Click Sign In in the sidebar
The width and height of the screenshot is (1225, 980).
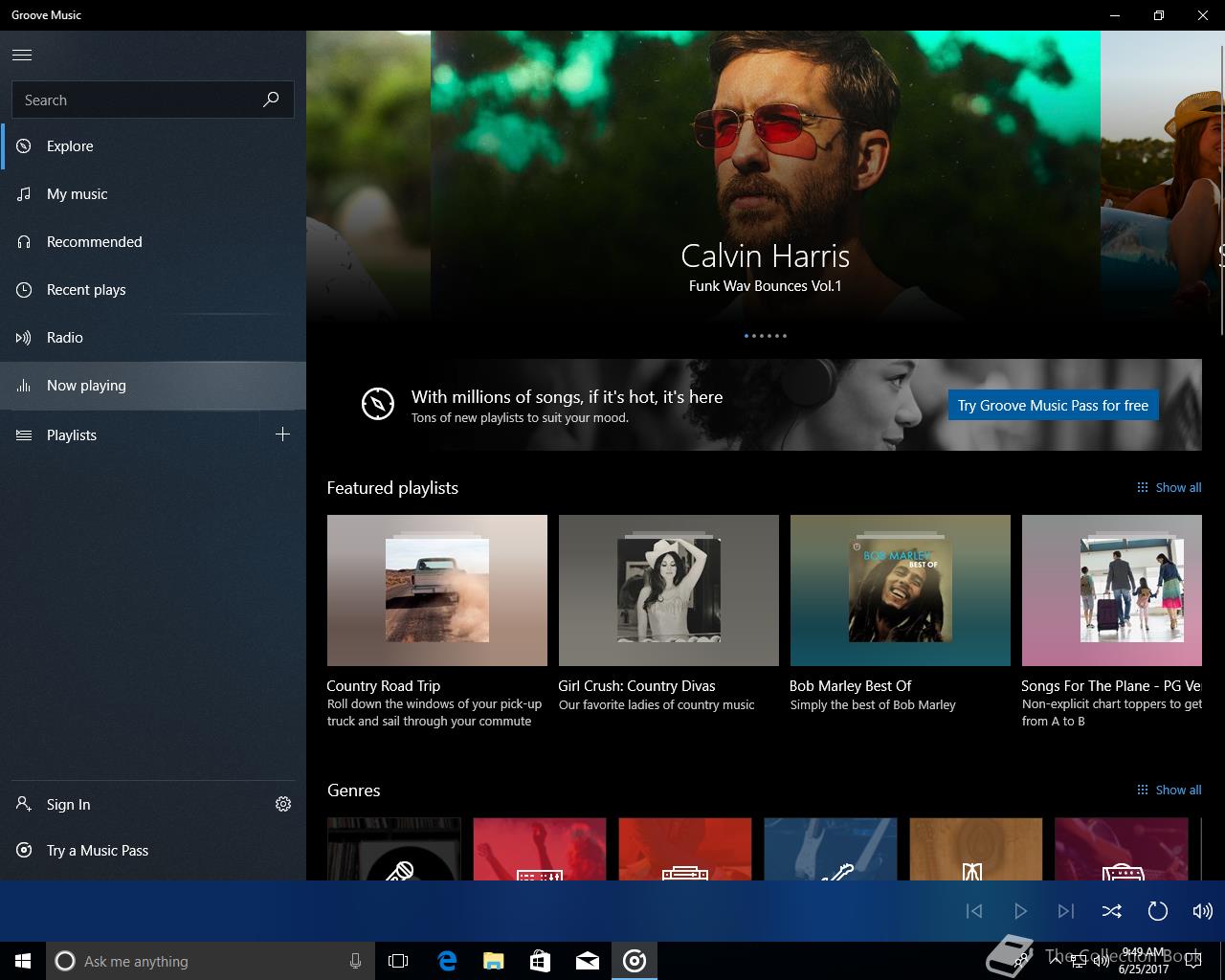(x=129, y=805)
